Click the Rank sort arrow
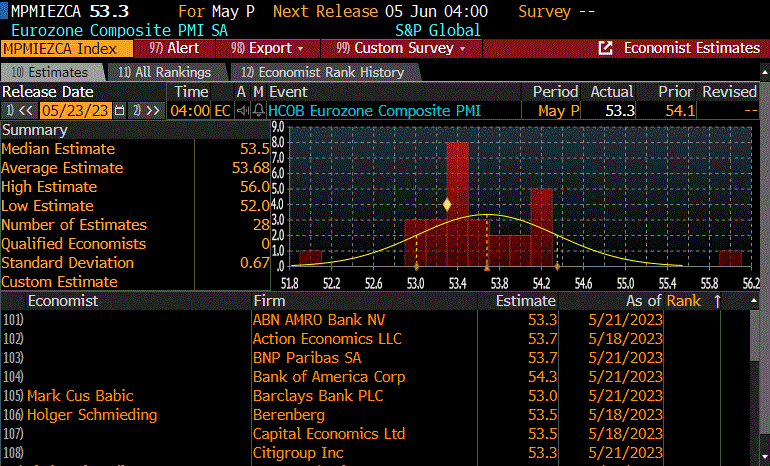Viewport: 770px width, 466px height. tap(717, 301)
